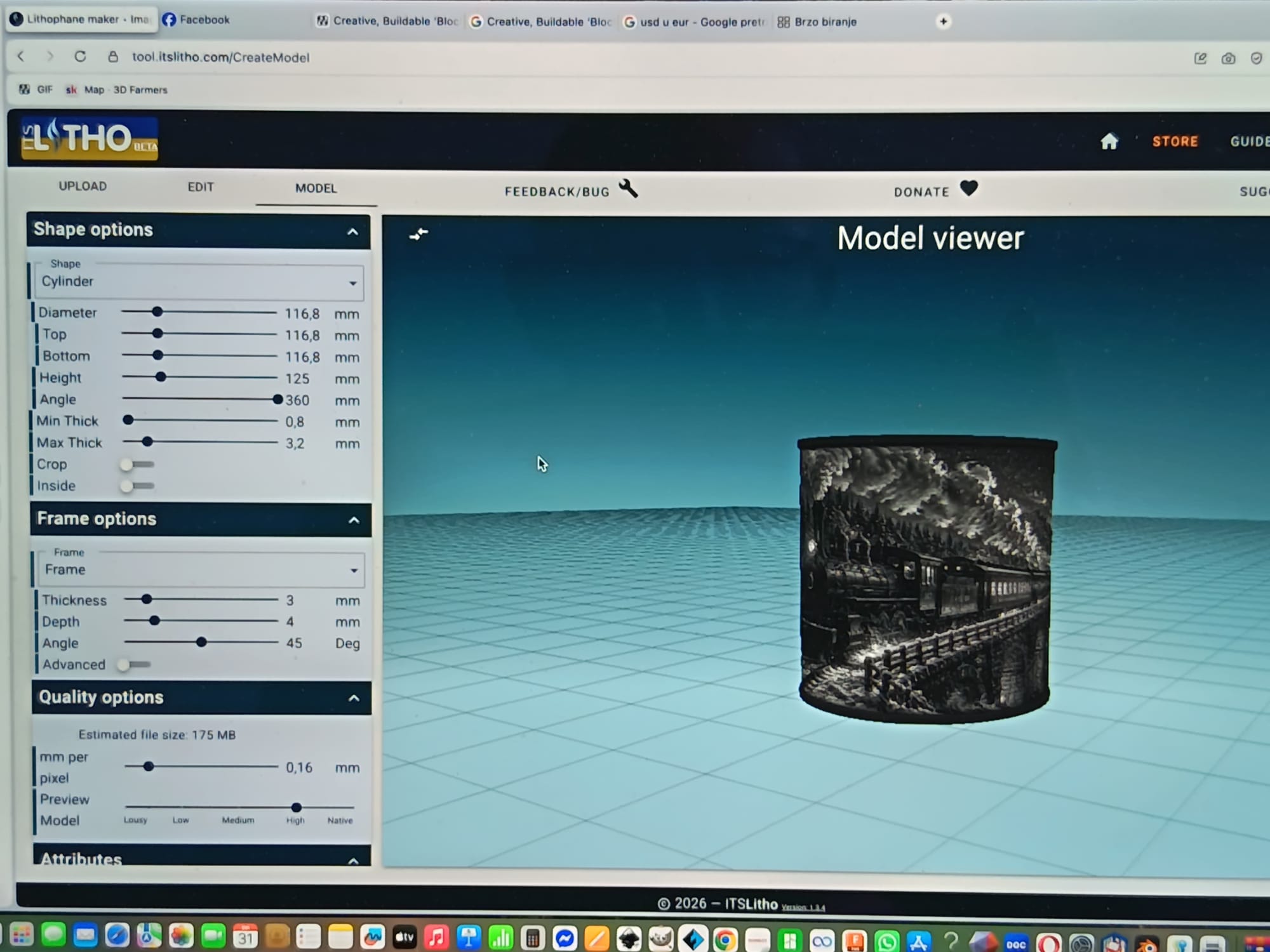The height and width of the screenshot is (952, 1270).
Task: Click the lock icon in the address bar
Action: tap(113, 56)
